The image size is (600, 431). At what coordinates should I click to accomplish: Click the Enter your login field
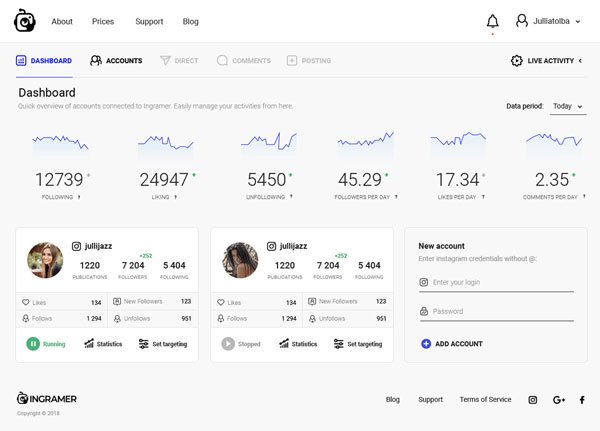tap(497, 282)
